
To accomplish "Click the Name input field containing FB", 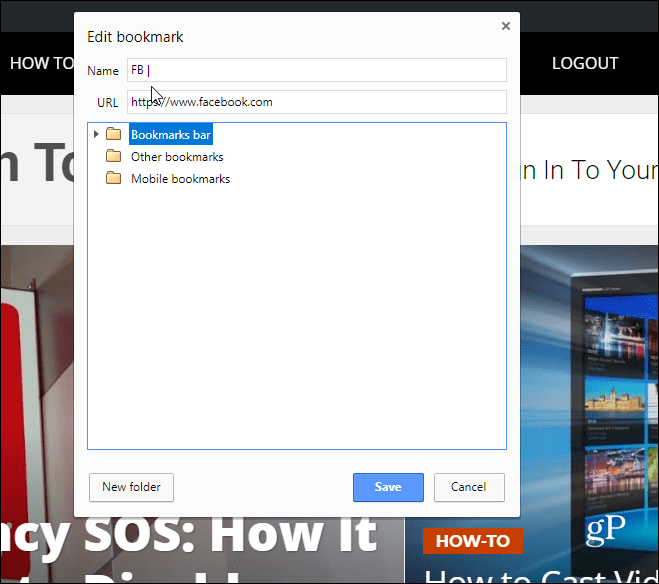I will (x=316, y=70).
